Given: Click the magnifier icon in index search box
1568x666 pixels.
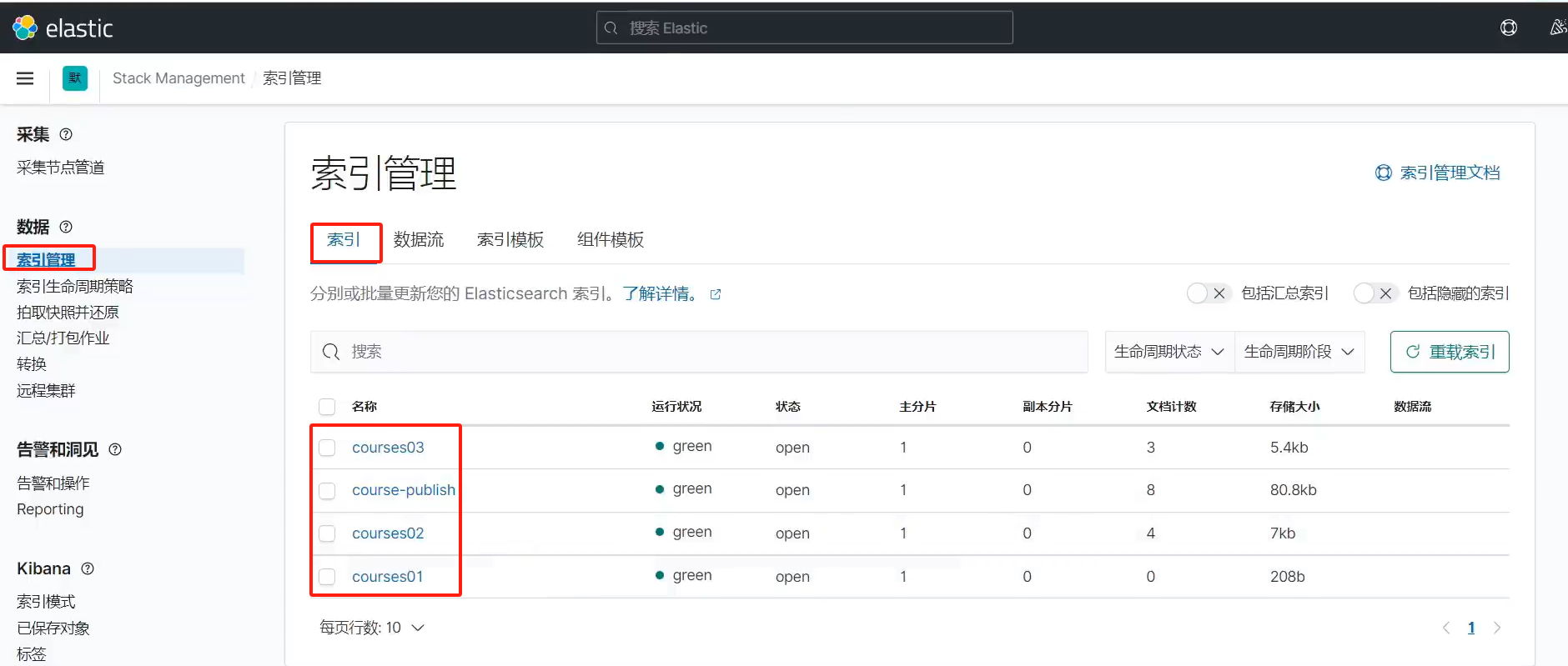Looking at the screenshot, I should click(x=331, y=352).
